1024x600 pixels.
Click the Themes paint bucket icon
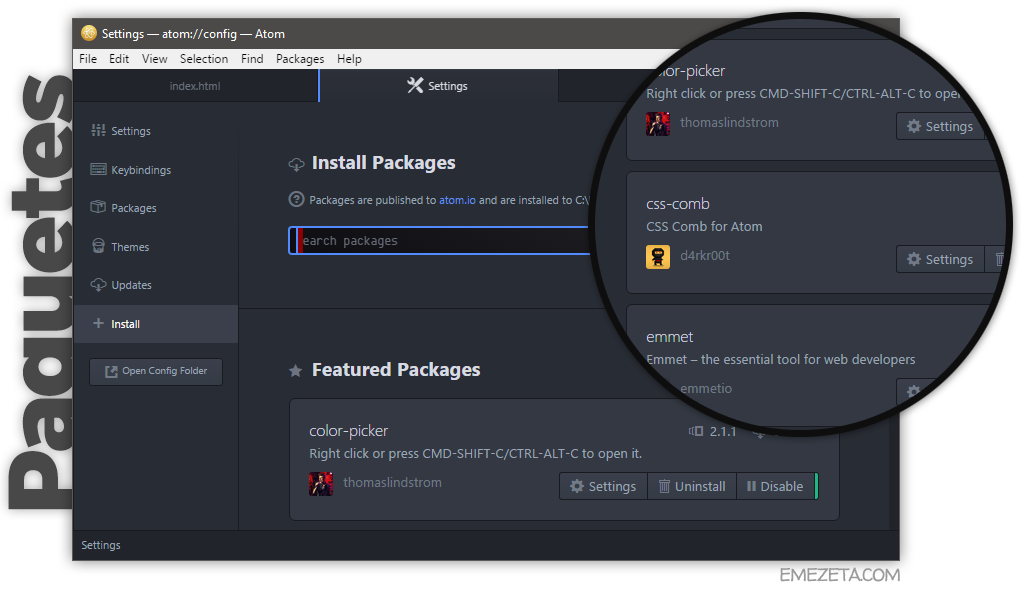(x=98, y=246)
